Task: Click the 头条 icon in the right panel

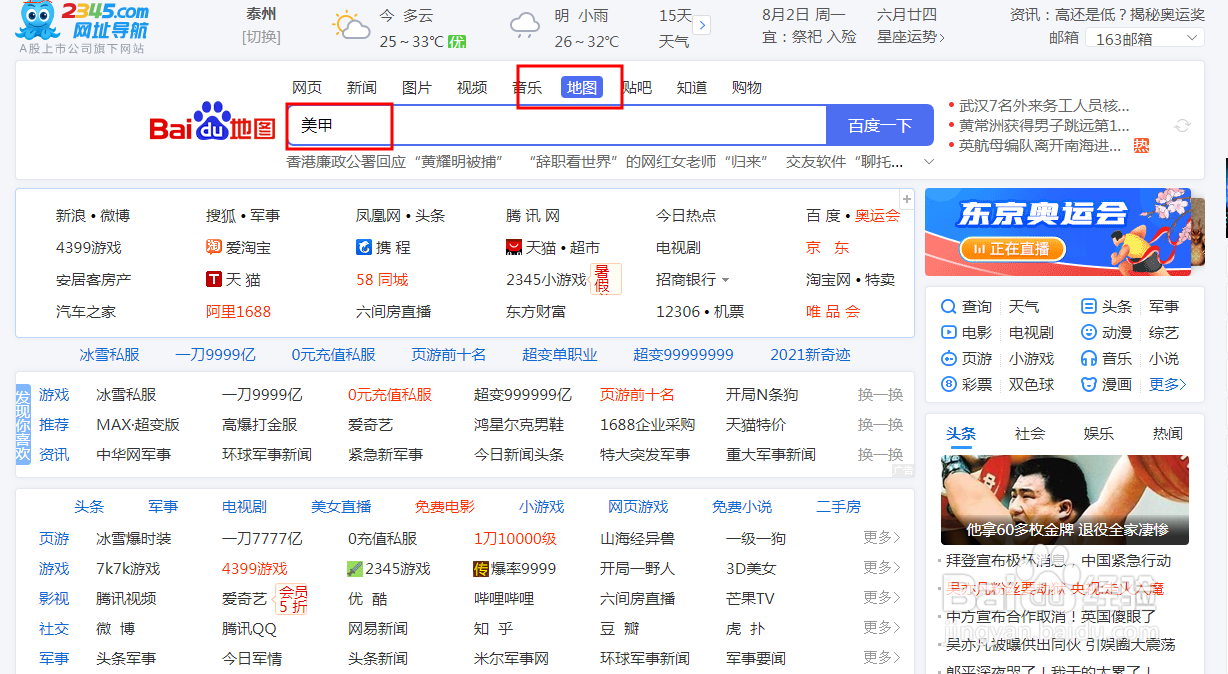Action: tap(1089, 306)
